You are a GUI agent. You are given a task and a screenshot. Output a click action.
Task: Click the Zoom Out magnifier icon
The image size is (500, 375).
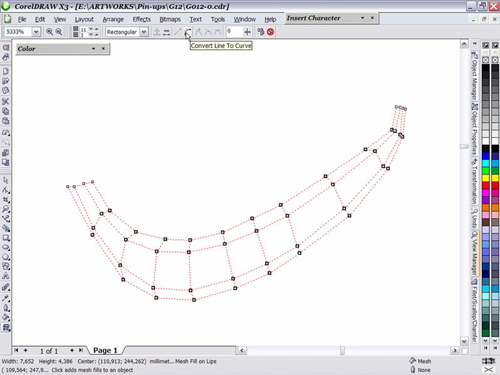click(59, 32)
